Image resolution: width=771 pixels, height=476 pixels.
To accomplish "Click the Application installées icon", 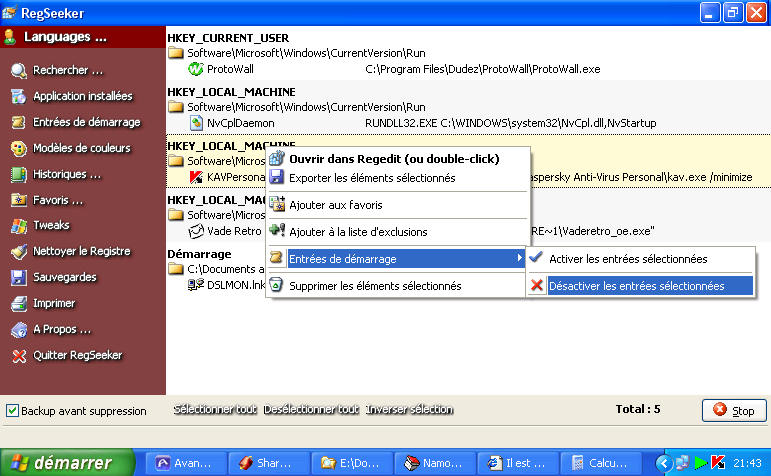I will click(19, 96).
